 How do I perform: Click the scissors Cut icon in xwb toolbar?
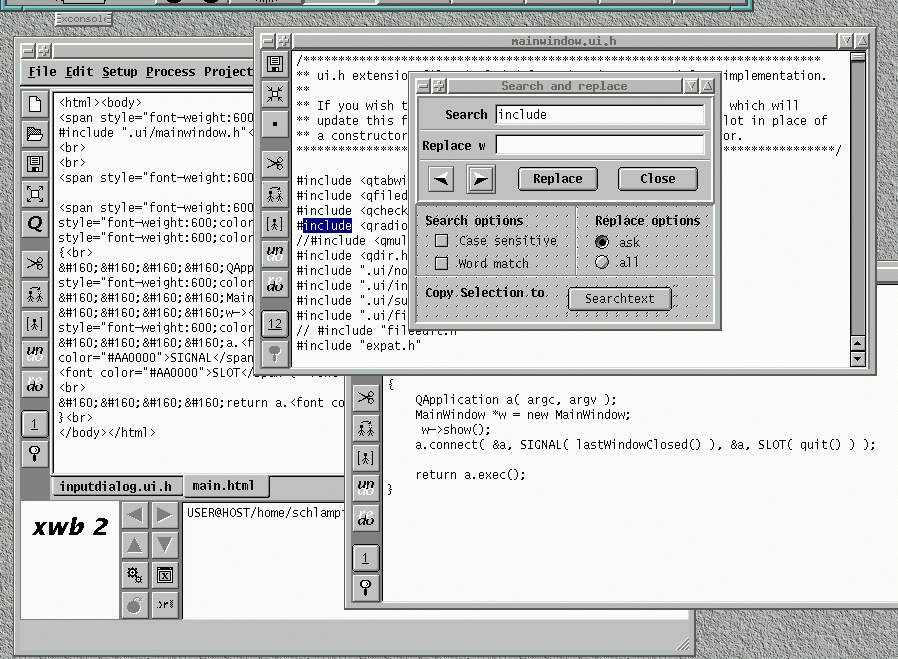35,264
